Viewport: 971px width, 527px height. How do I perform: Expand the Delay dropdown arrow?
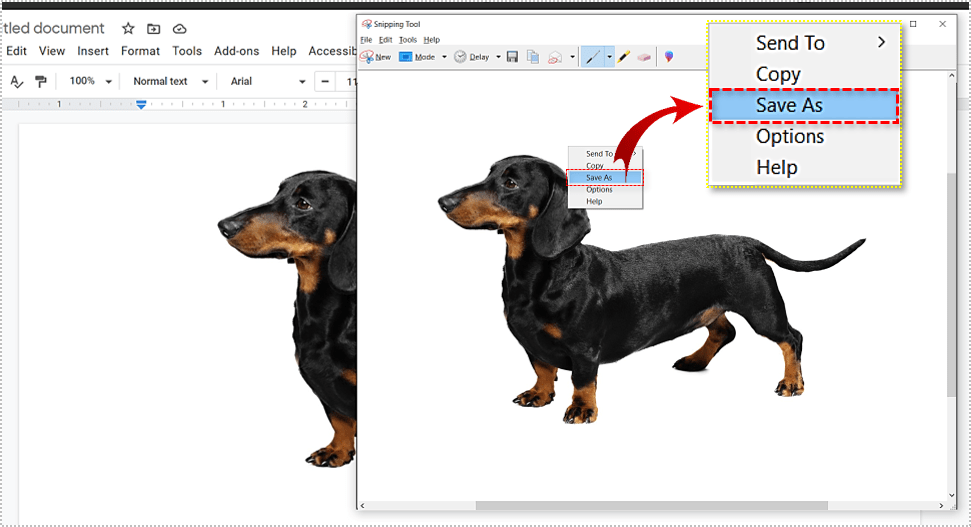click(x=498, y=57)
